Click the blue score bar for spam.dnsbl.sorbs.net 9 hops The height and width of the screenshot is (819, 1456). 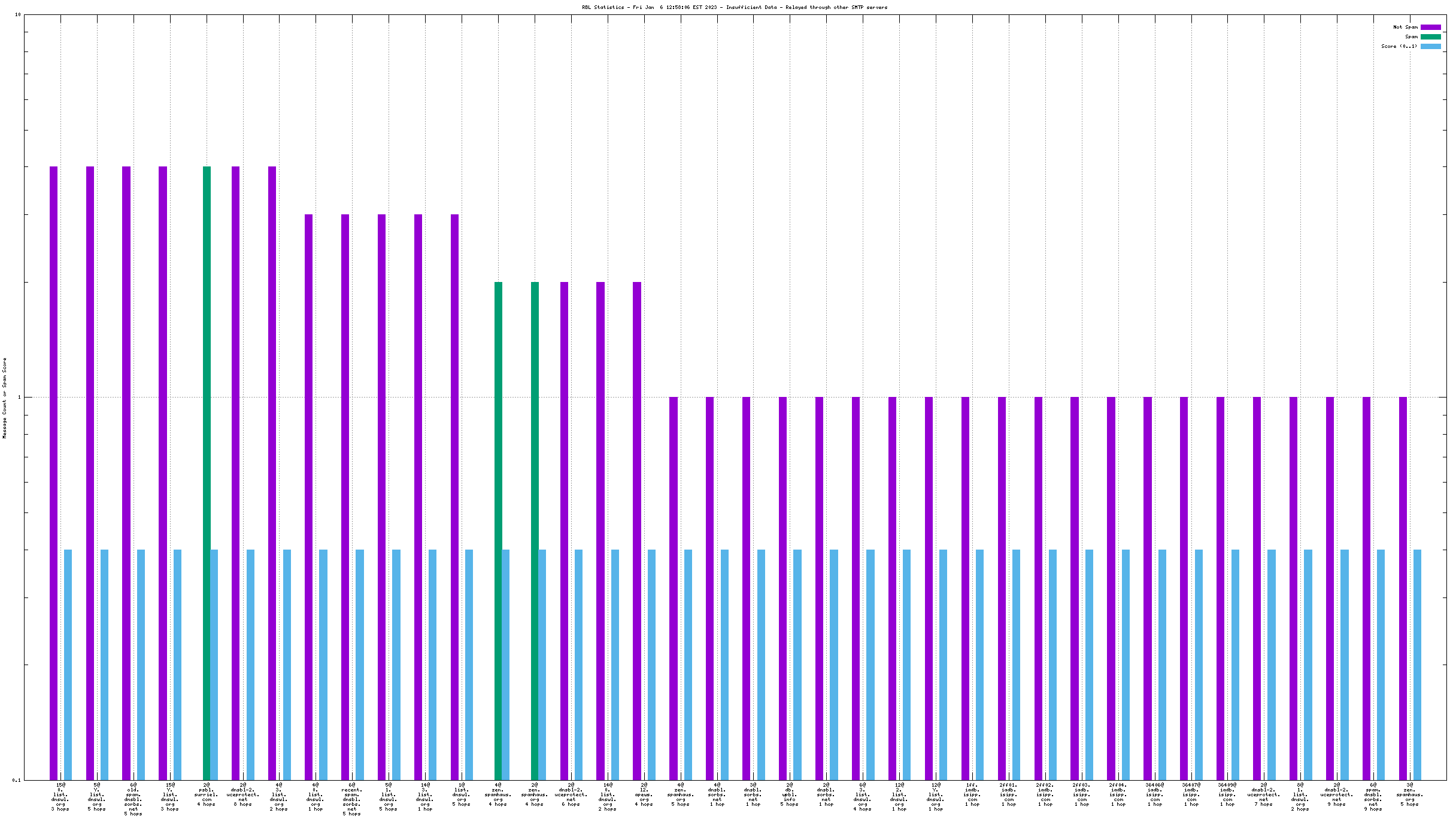(x=1381, y=665)
